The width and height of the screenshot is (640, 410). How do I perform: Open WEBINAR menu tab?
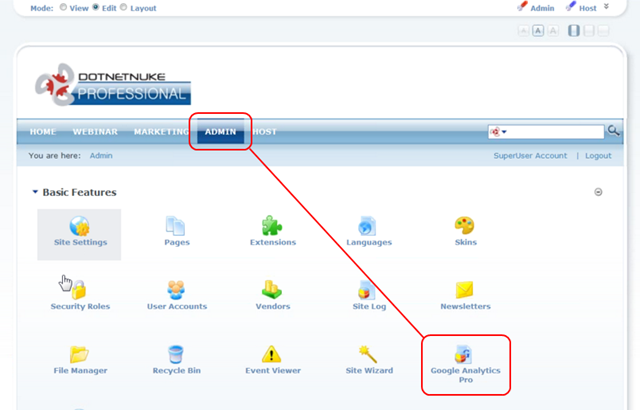click(x=95, y=132)
